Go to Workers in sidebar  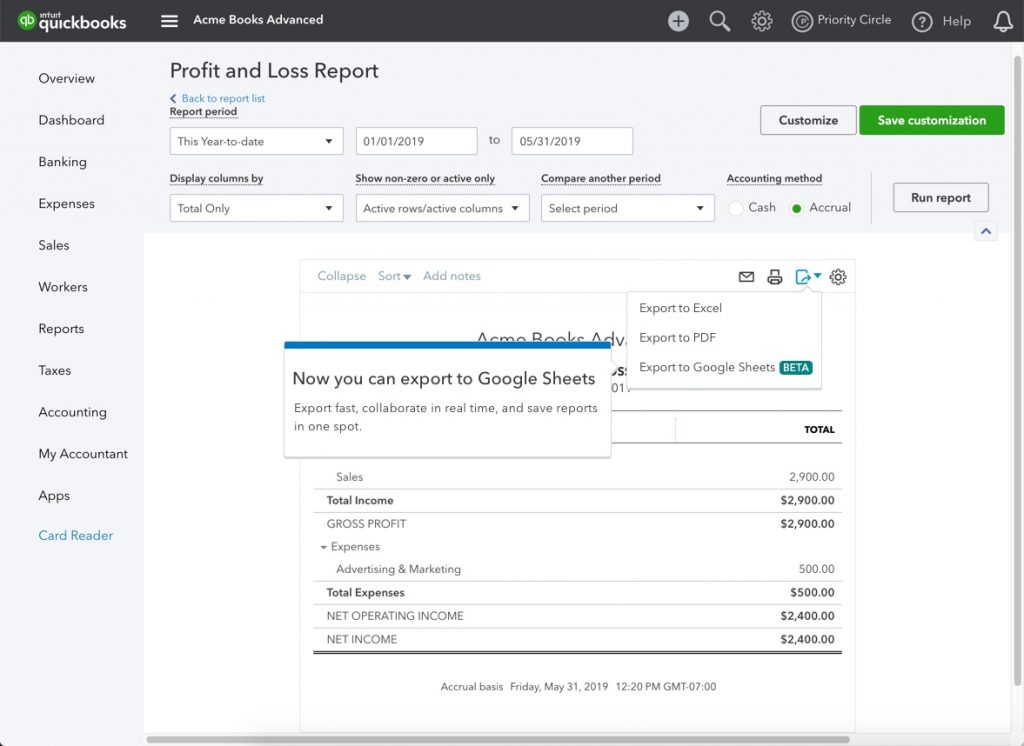63,287
